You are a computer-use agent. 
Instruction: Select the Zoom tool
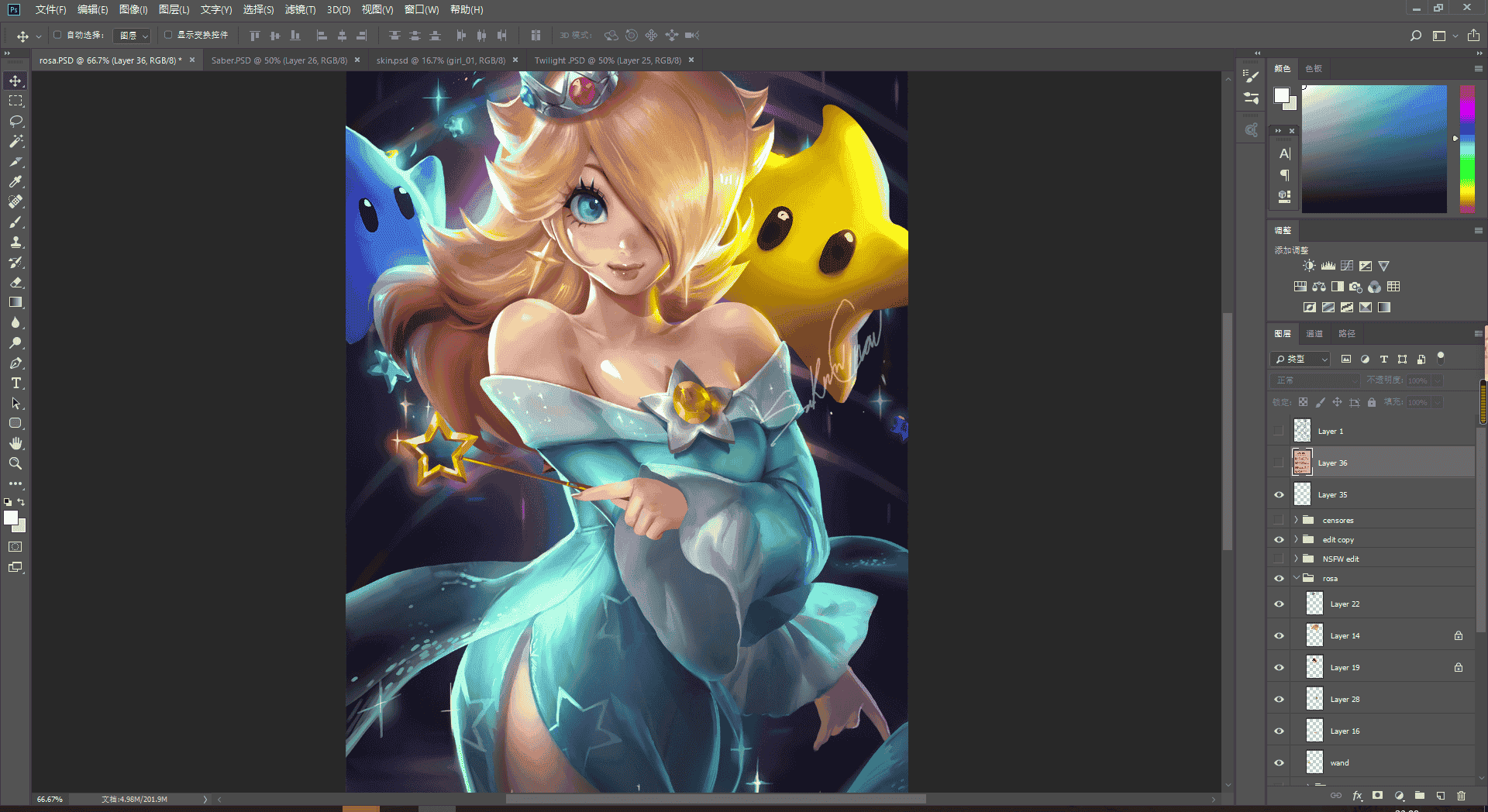point(15,463)
